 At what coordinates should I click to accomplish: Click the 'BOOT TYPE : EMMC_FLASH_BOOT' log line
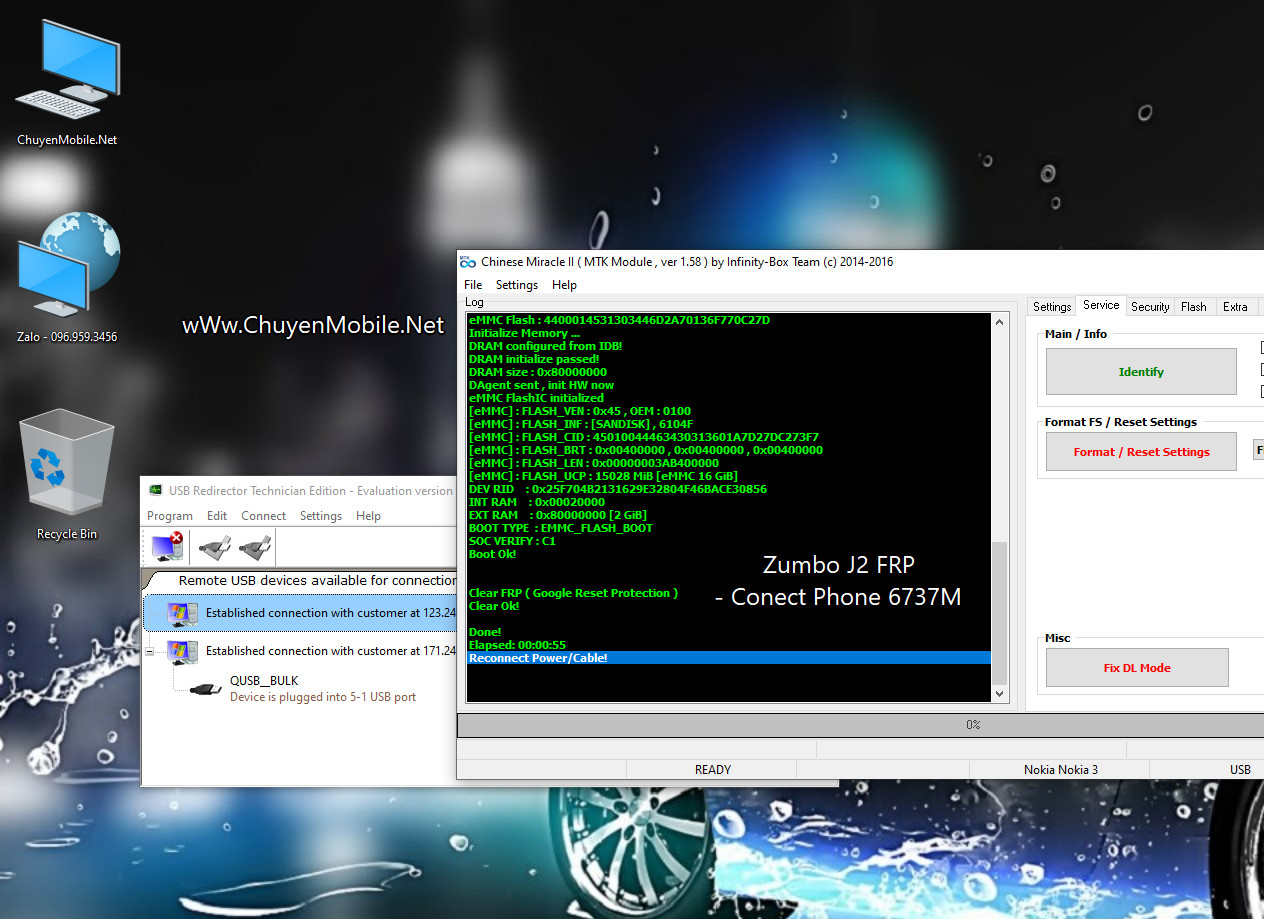click(561, 528)
